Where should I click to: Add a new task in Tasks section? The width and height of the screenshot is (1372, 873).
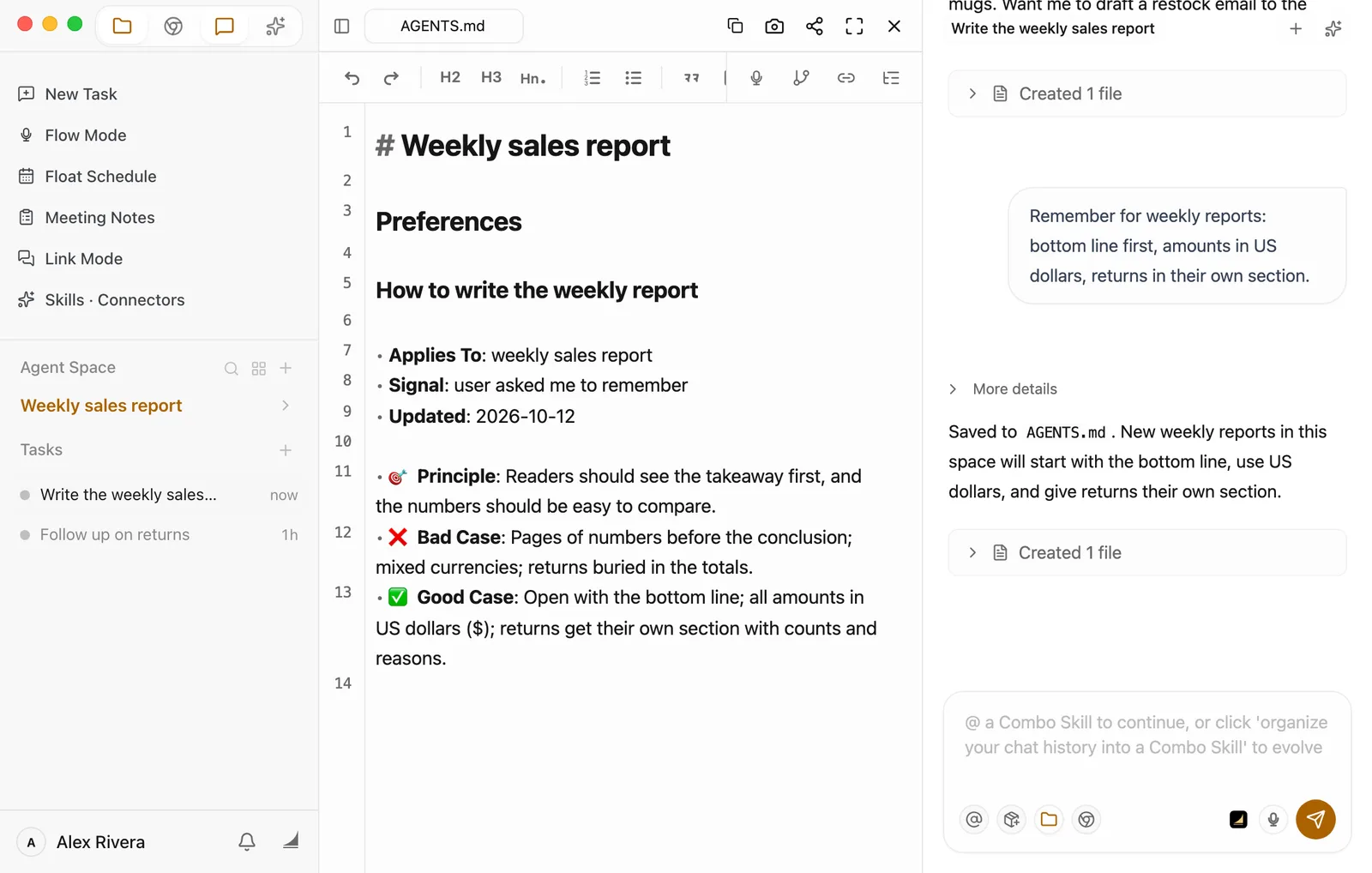(286, 450)
